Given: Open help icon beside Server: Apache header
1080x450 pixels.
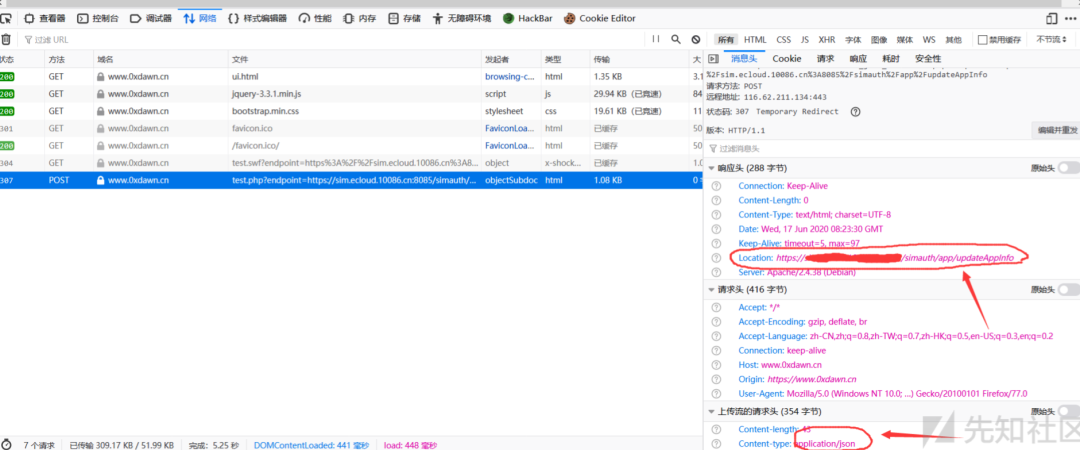Looking at the screenshot, I should [716, 272].
